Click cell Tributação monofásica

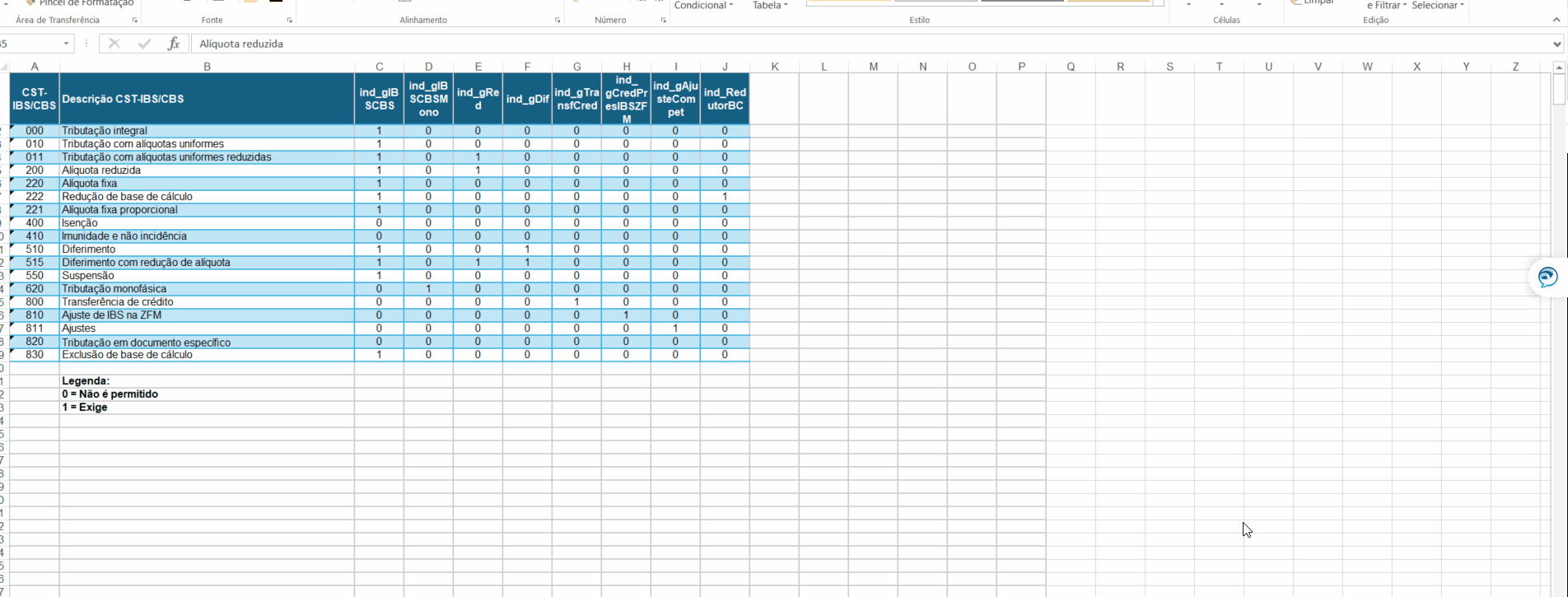[x=207, y=289]
